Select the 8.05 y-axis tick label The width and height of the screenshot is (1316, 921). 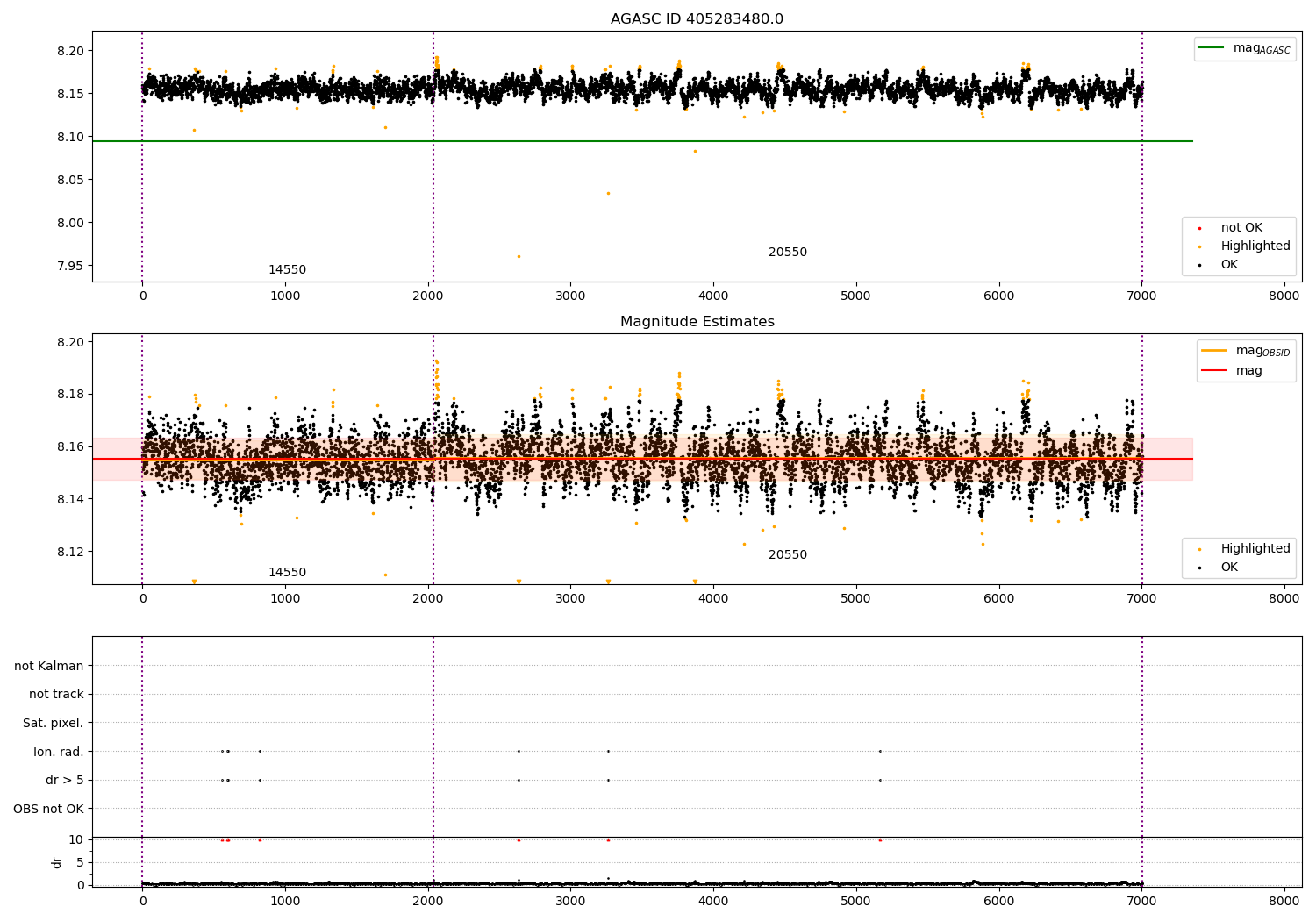[x=68, y=180]
